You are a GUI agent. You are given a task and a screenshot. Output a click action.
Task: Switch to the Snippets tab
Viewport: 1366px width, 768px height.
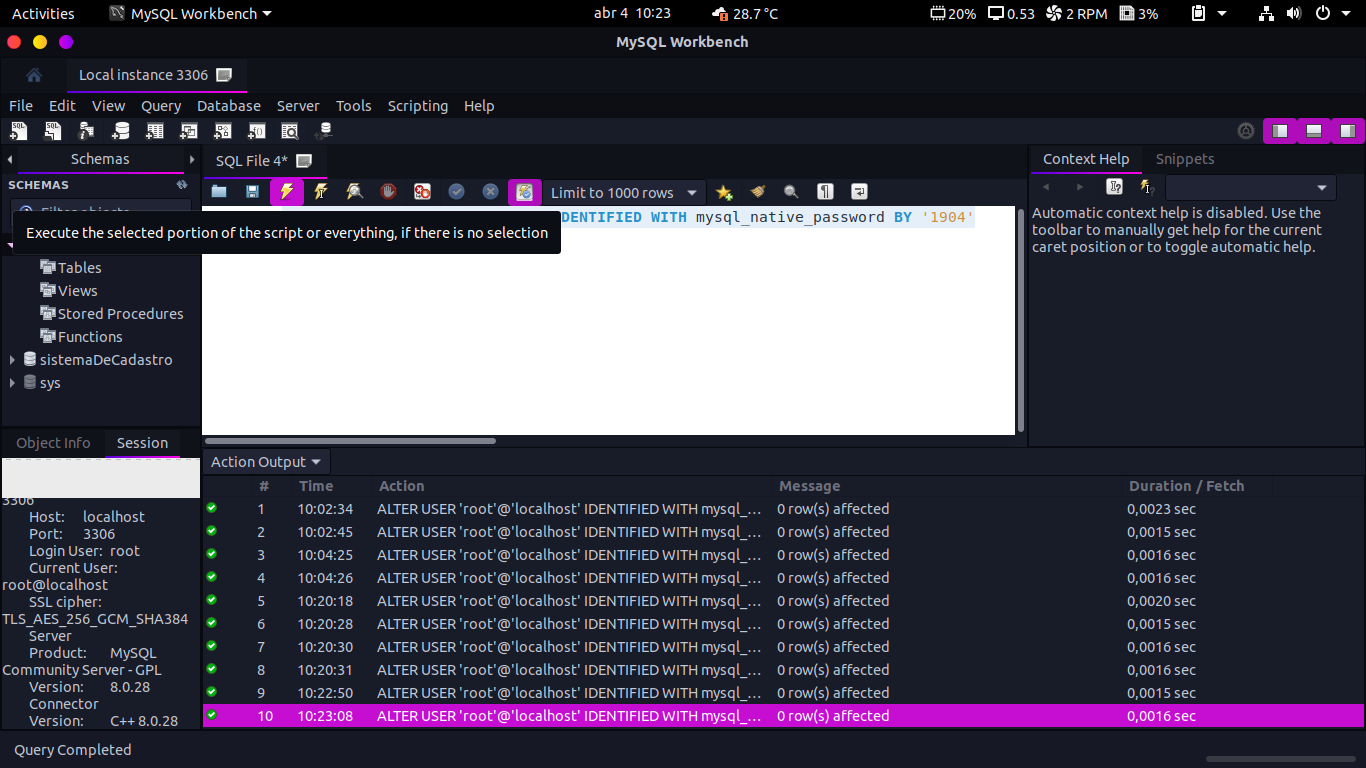click(1185, 159)
